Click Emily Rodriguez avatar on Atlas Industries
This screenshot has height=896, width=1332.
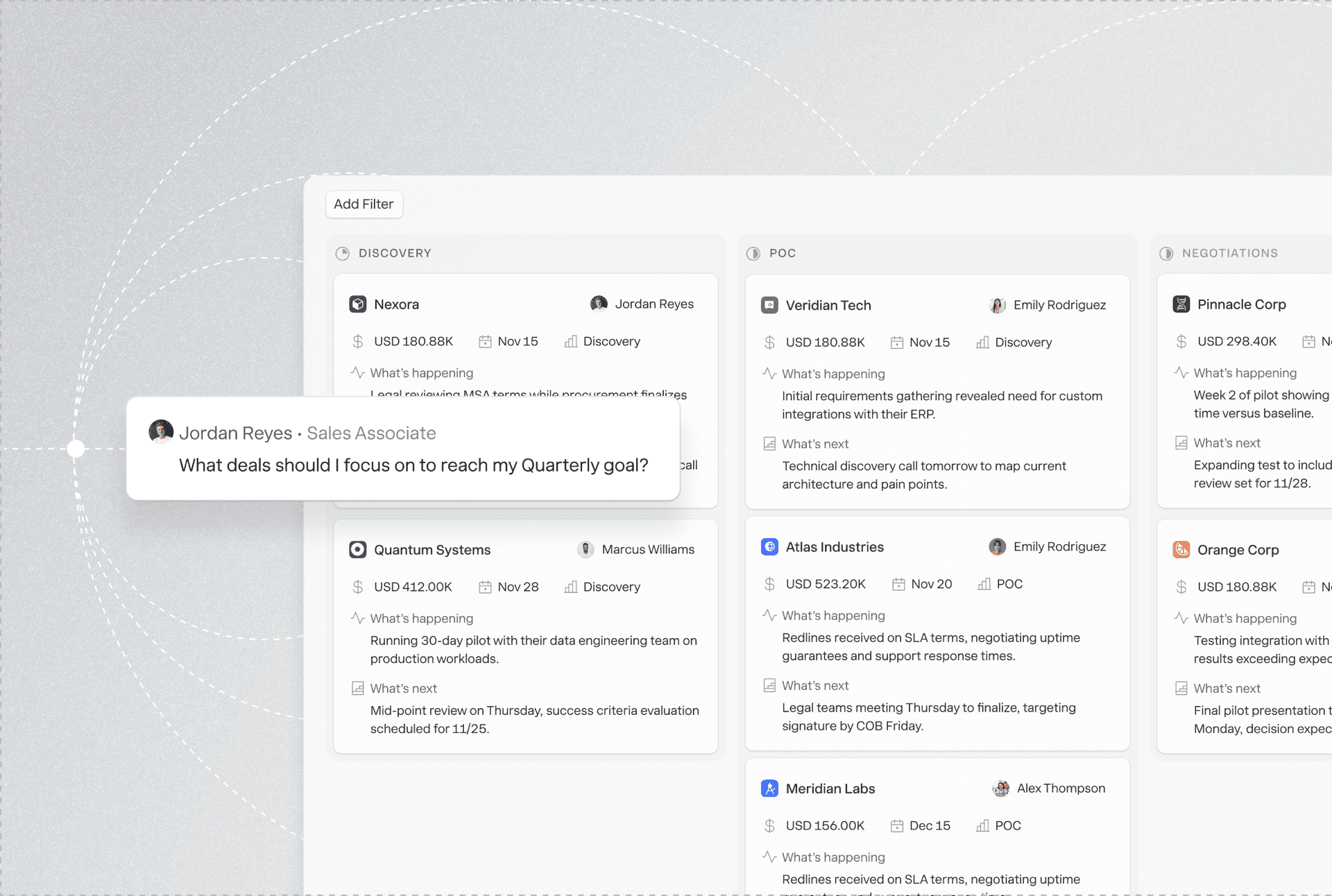tap(997, 546)
